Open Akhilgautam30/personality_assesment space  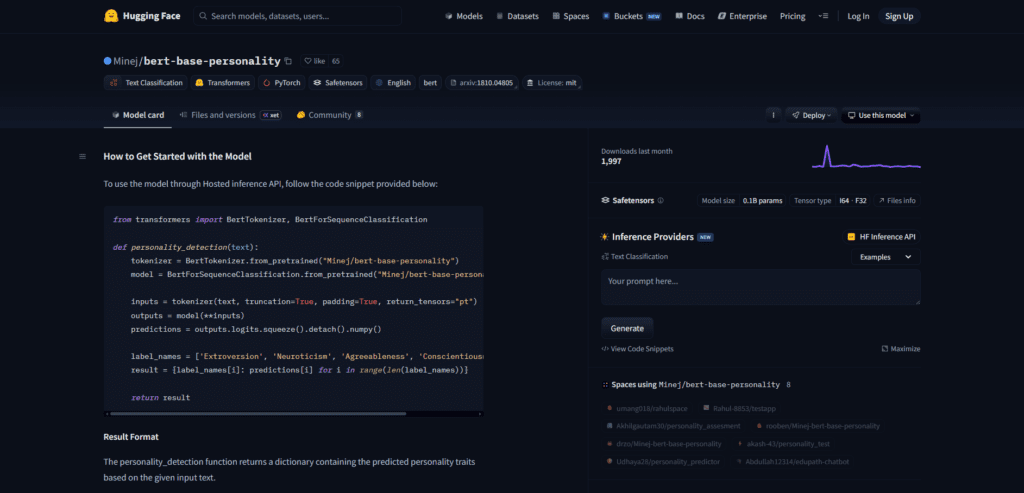673,426
